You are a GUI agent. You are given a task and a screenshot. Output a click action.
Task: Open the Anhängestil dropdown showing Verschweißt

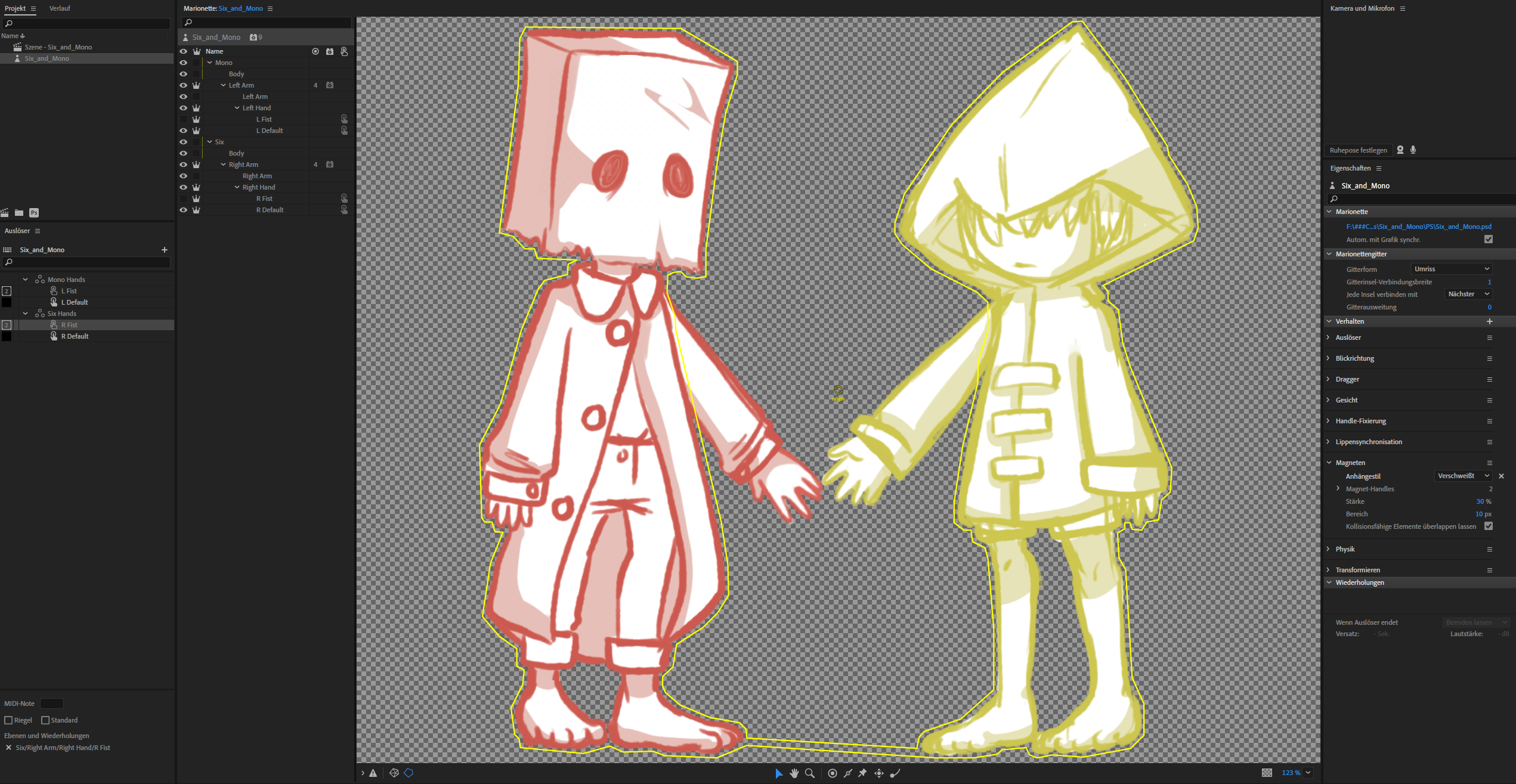1462,475
